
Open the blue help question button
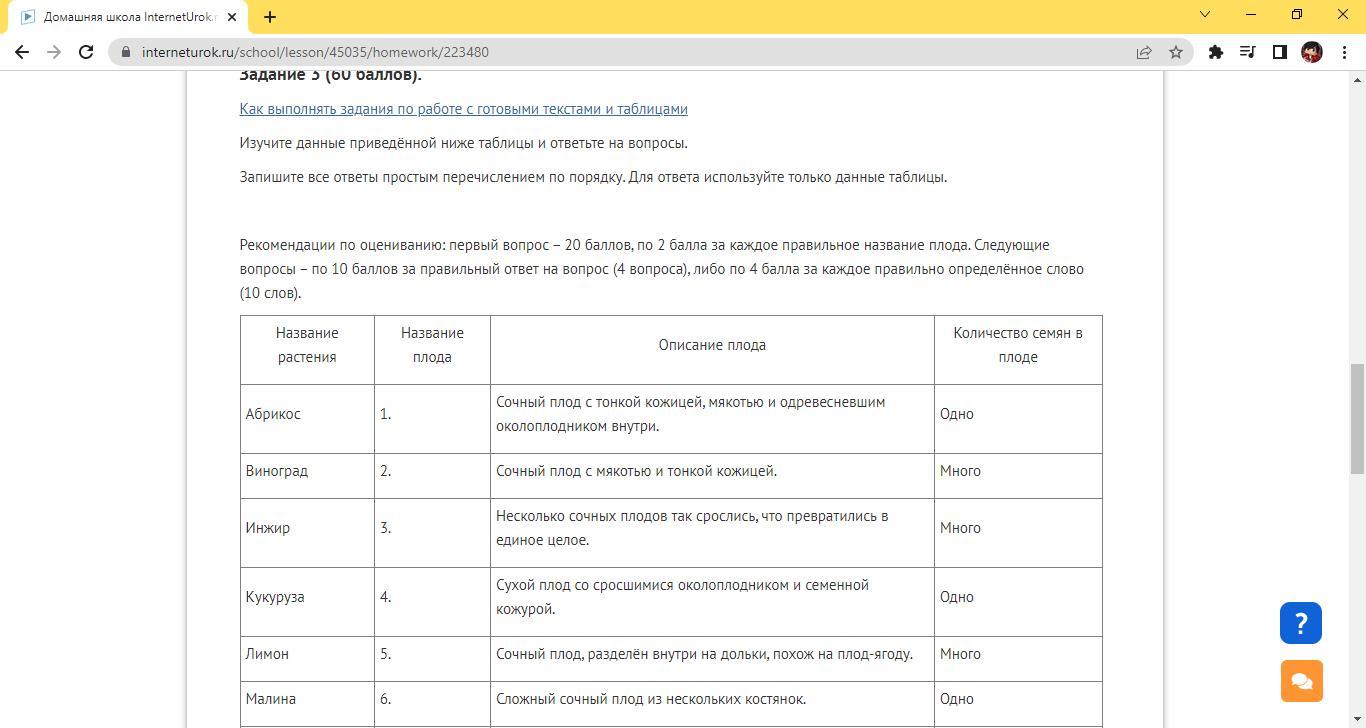coord(1301,623)
